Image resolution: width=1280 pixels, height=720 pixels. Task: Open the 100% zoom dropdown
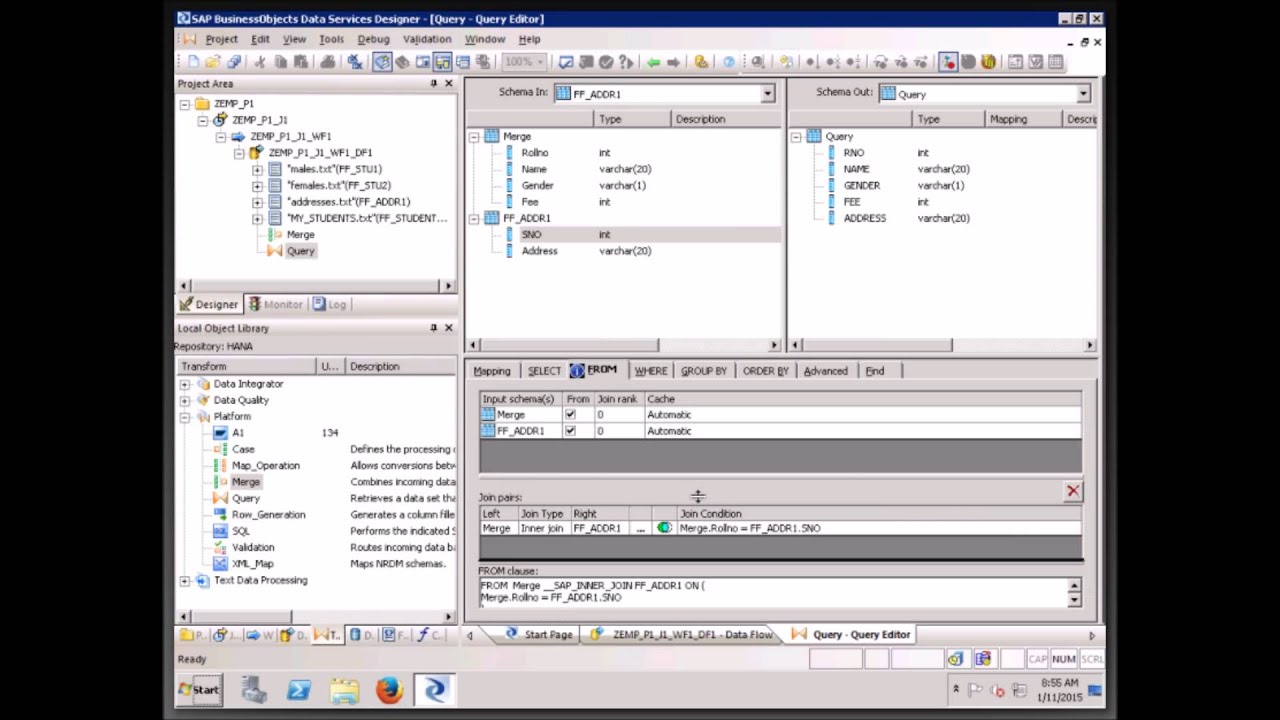pyautogui.click(x=540, y=62)
